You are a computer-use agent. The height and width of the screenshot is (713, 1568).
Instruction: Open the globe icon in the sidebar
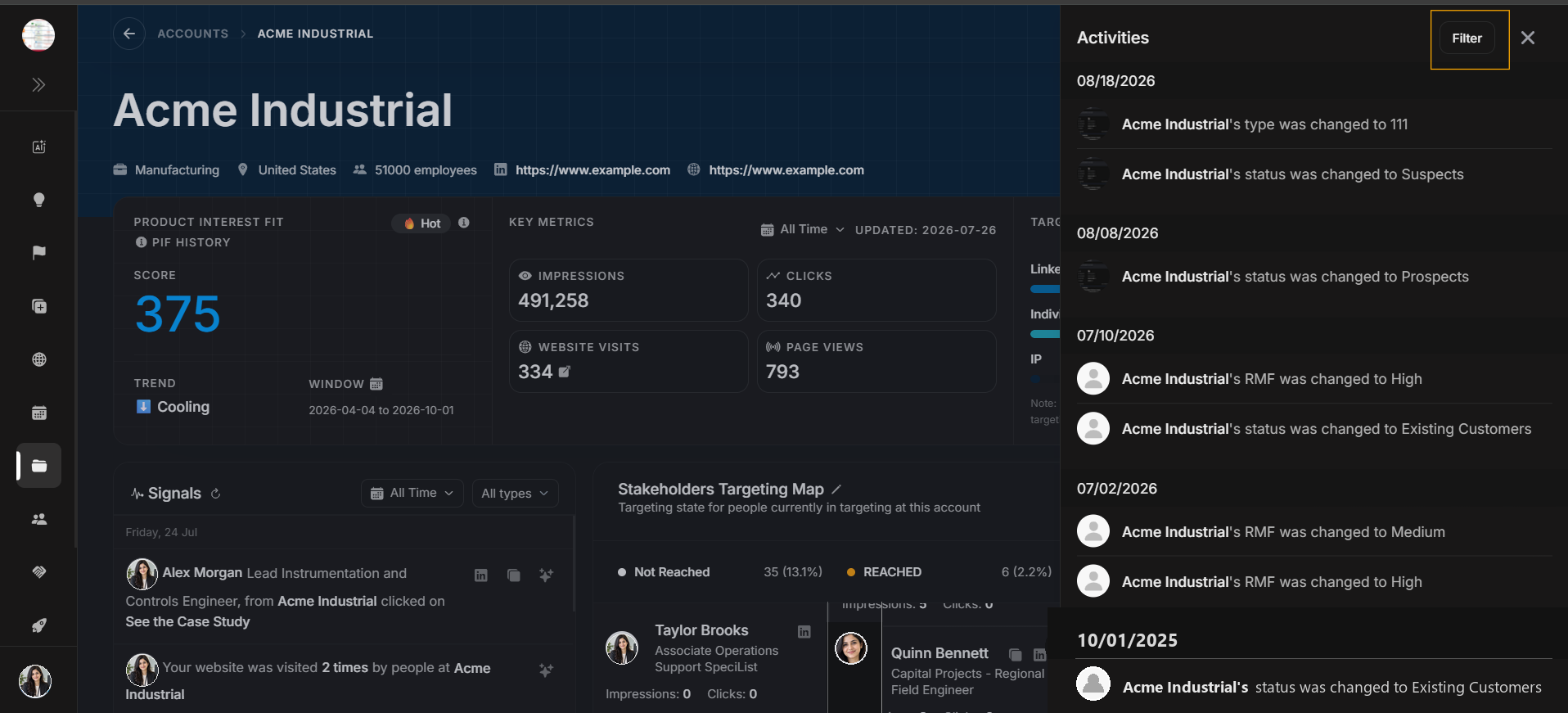coord(38,359)
